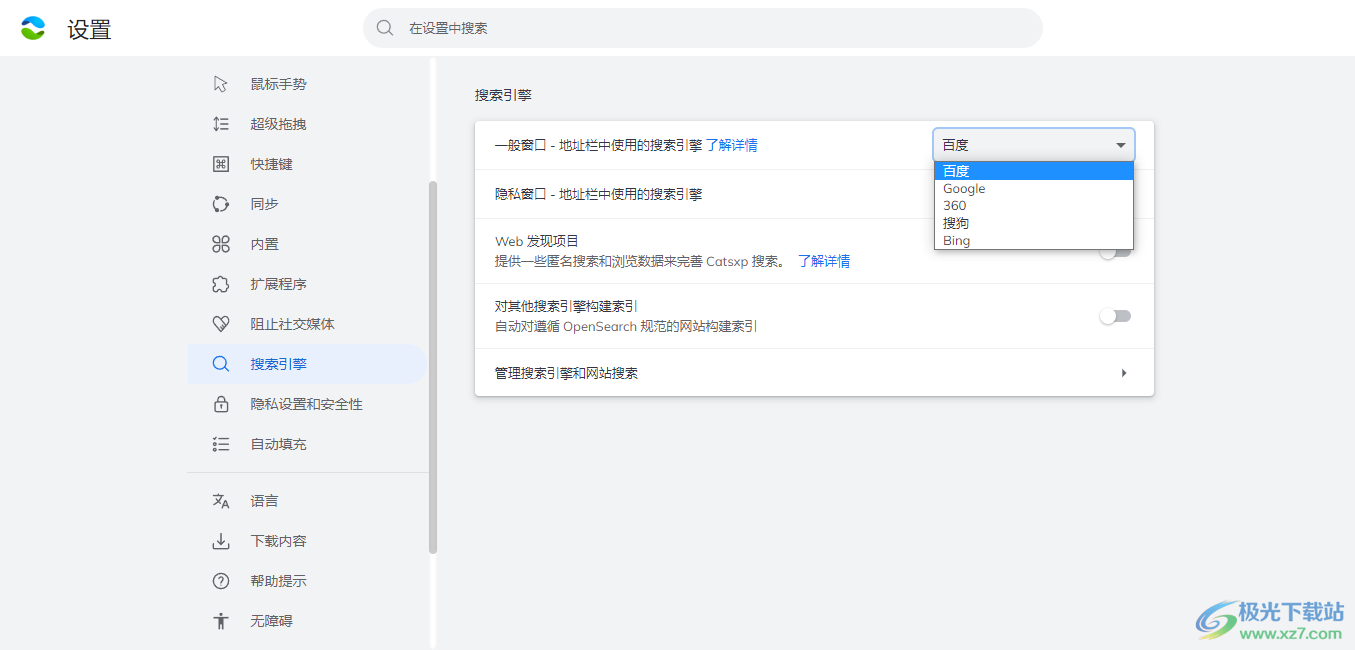Toggle the Web 发现项目 switch
The image size is (1355, 650).
point(1115,252)
